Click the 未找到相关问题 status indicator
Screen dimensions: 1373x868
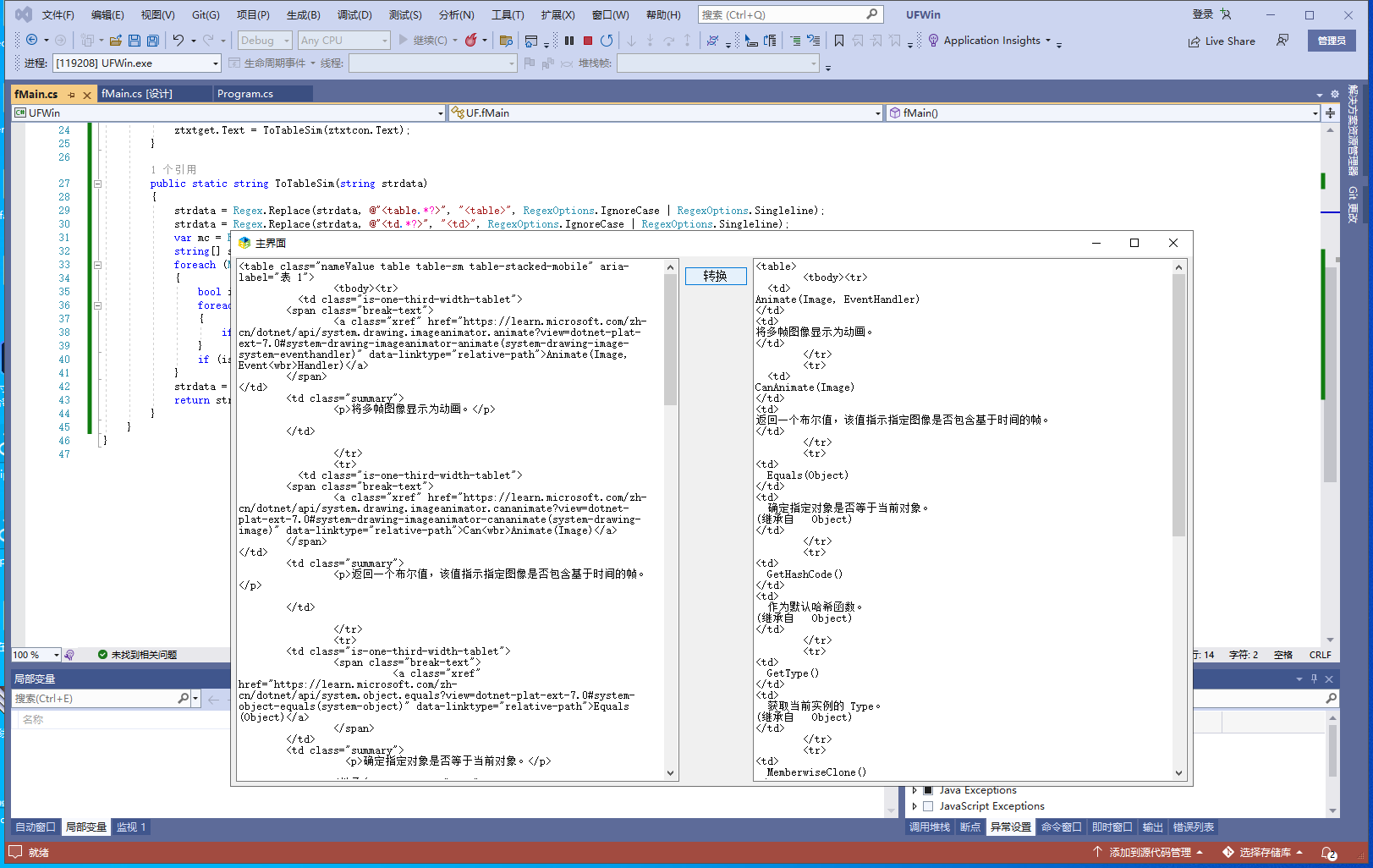coord(137,655)
